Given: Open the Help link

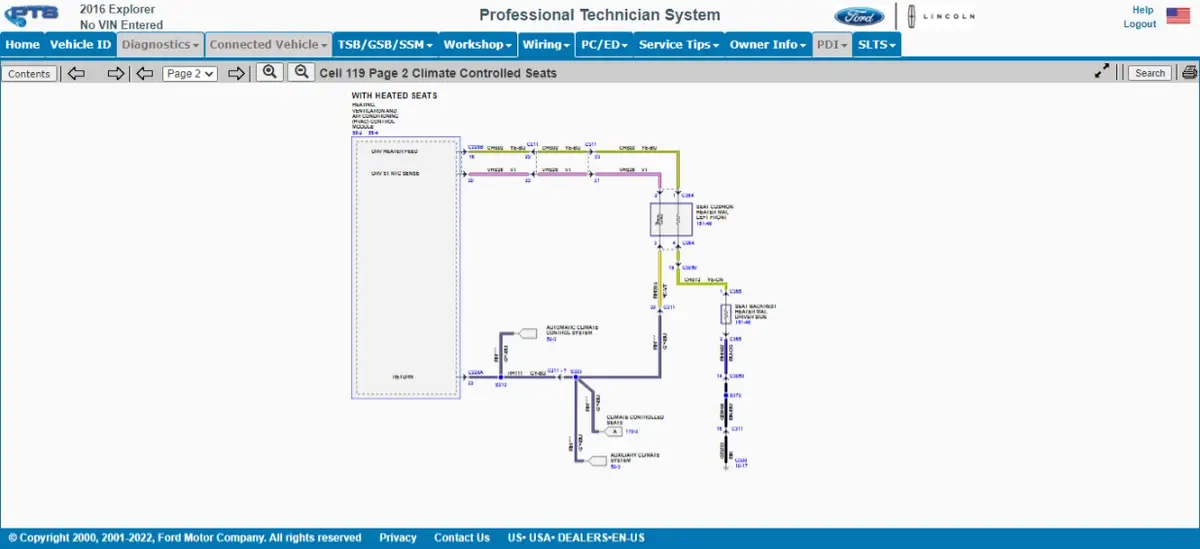Looking at the screenshot, I should (x=1143, y=10).
